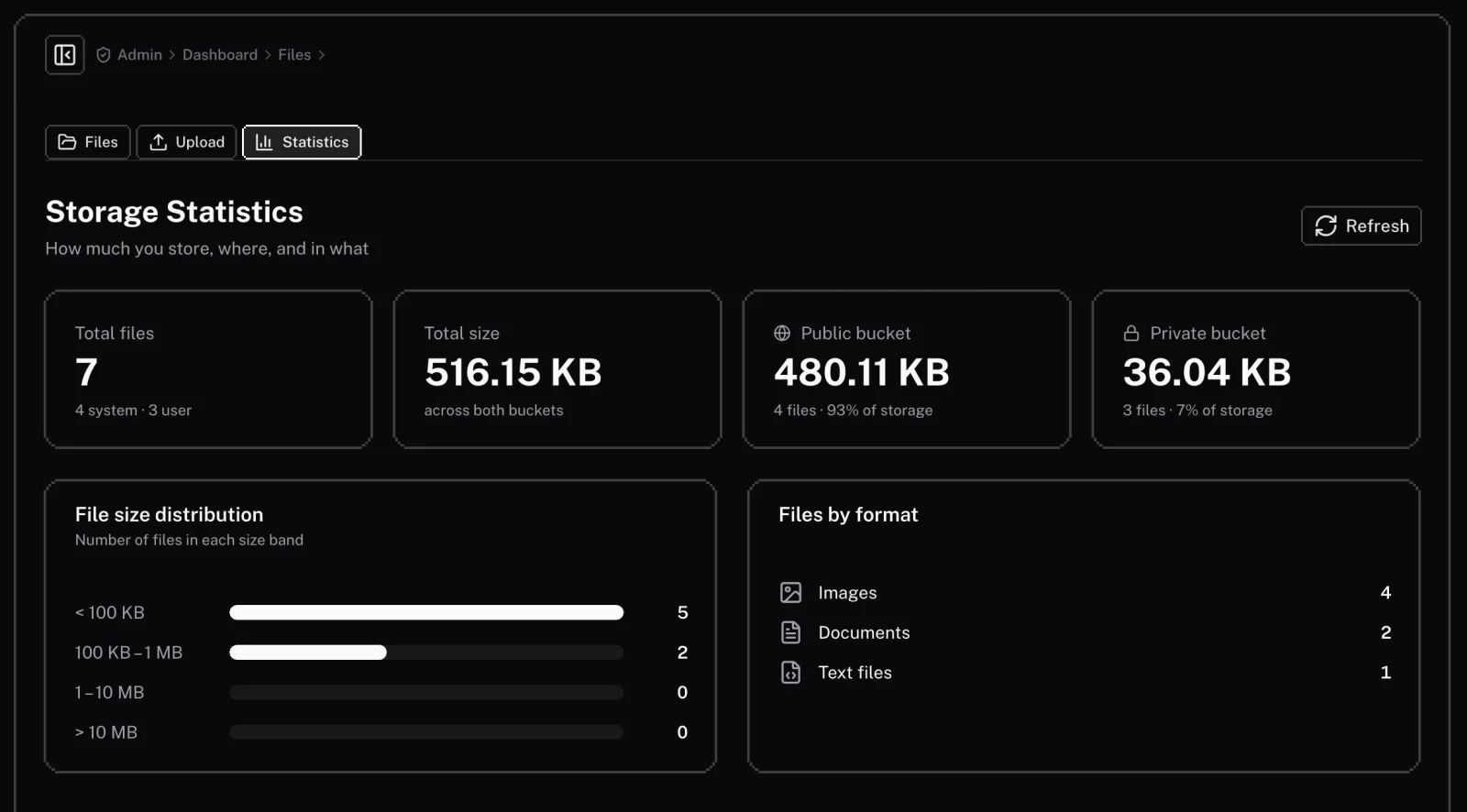The image size is (1467, 812).
Task: Switch to the Upload tab
Action: pos(187,142)
